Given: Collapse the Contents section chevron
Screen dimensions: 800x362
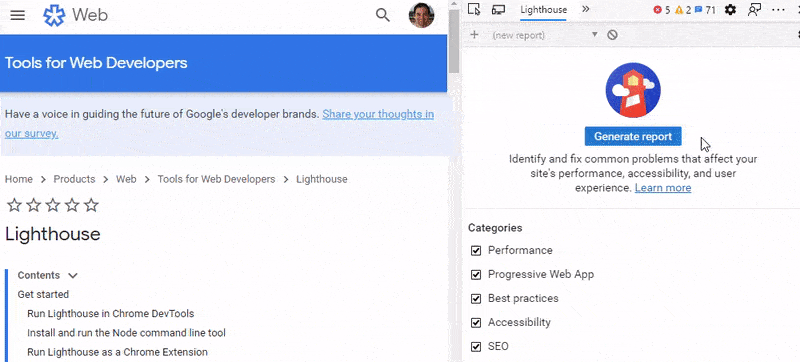Looking at the screenshot, I should point(72,276).
